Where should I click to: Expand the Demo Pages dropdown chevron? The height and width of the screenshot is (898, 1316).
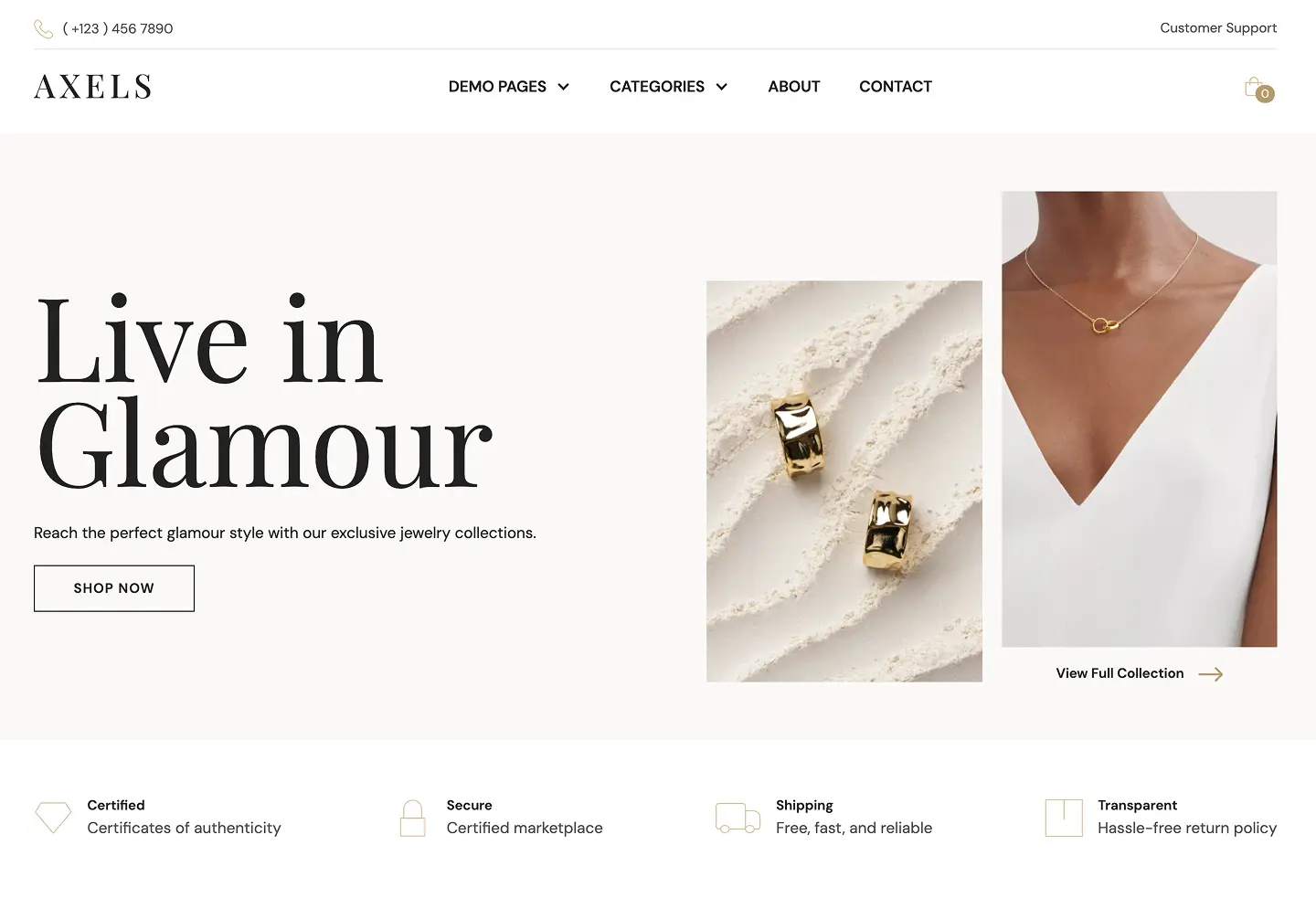564,87
